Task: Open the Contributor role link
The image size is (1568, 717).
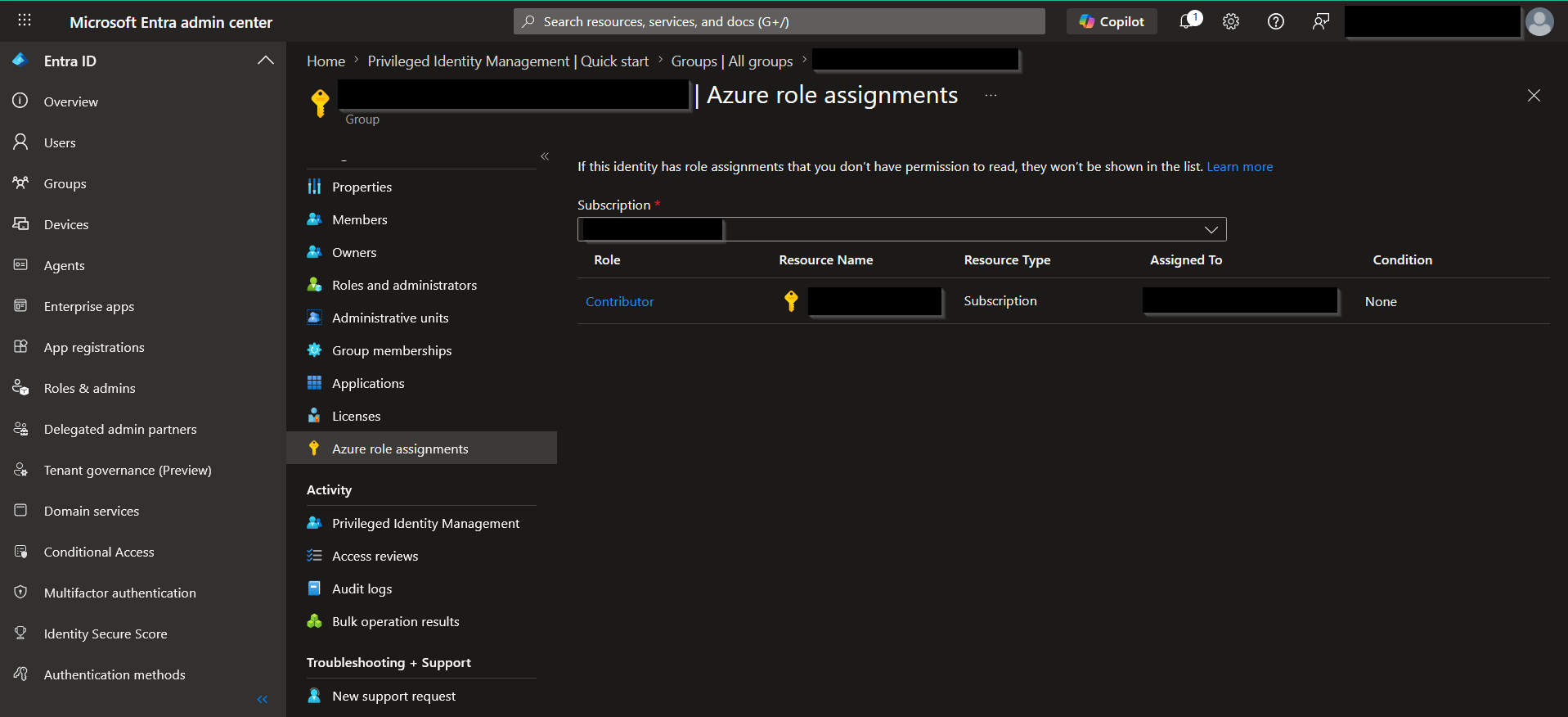Action: click(619, 301)
